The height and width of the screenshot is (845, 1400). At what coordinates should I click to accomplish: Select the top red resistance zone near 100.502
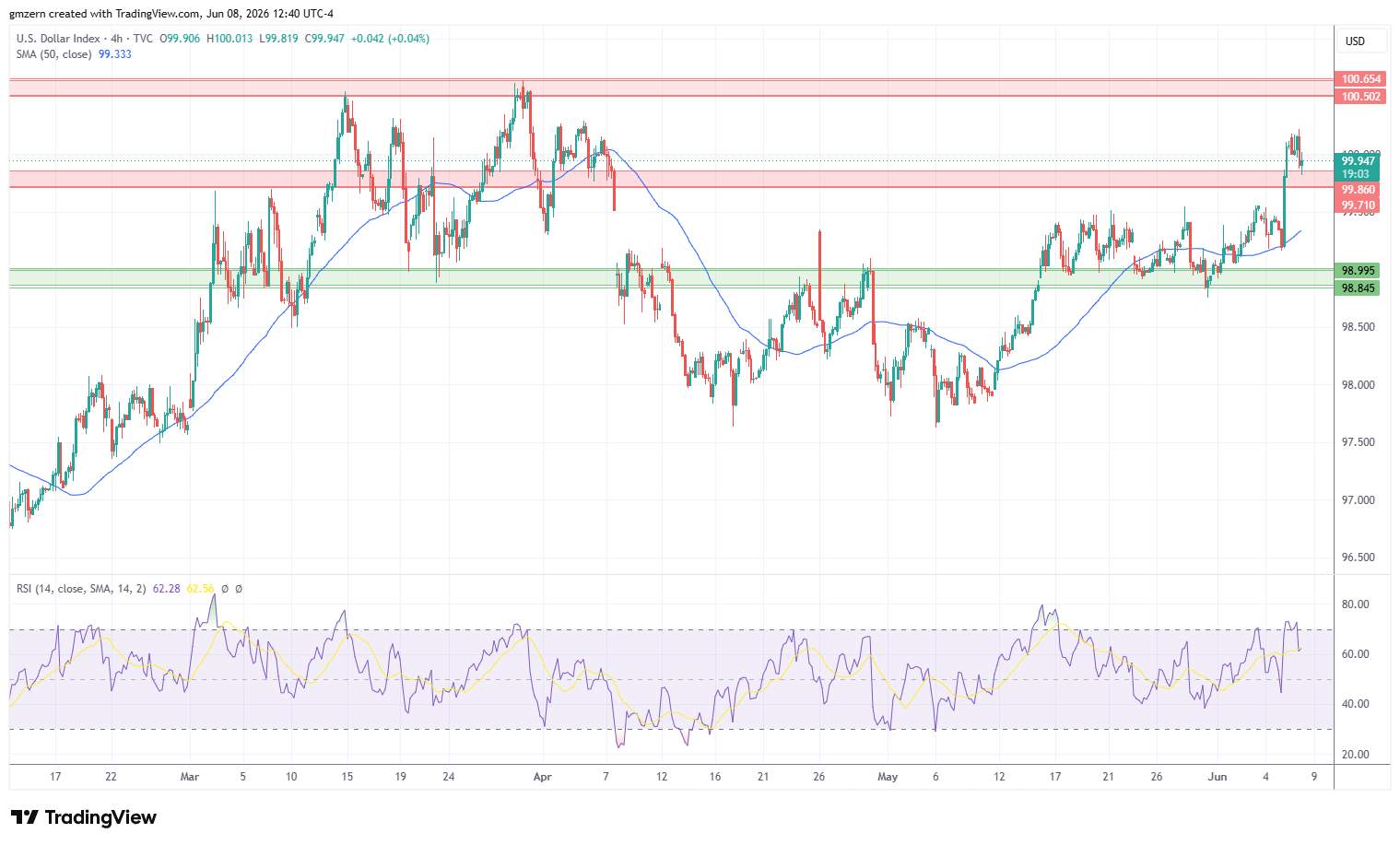671,88
